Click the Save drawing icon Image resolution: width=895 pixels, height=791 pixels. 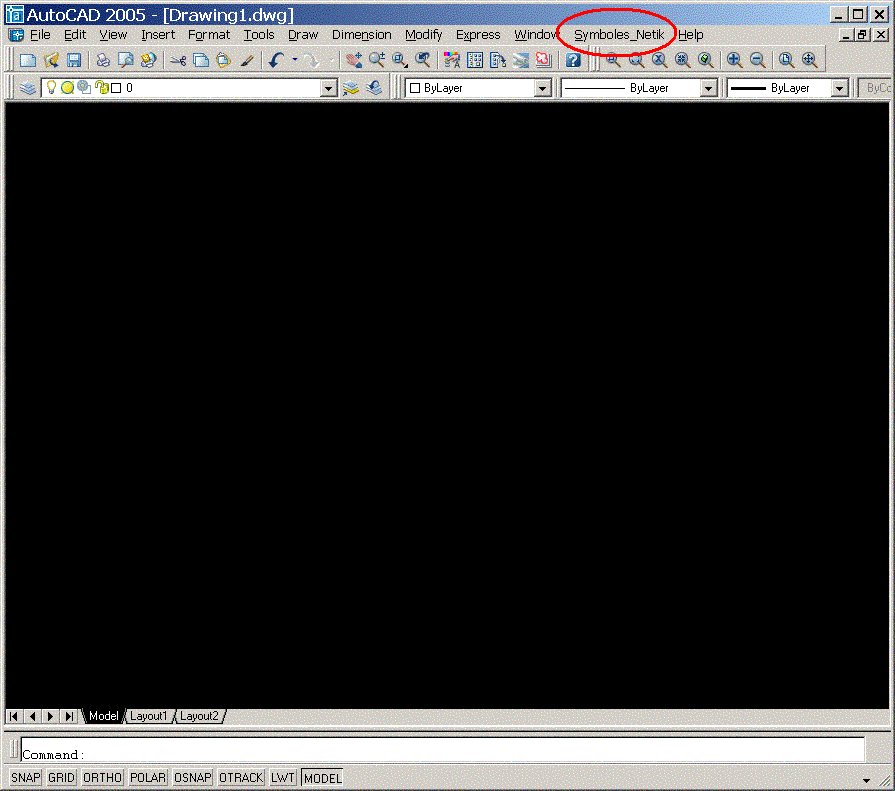click(x=74, y=61)
